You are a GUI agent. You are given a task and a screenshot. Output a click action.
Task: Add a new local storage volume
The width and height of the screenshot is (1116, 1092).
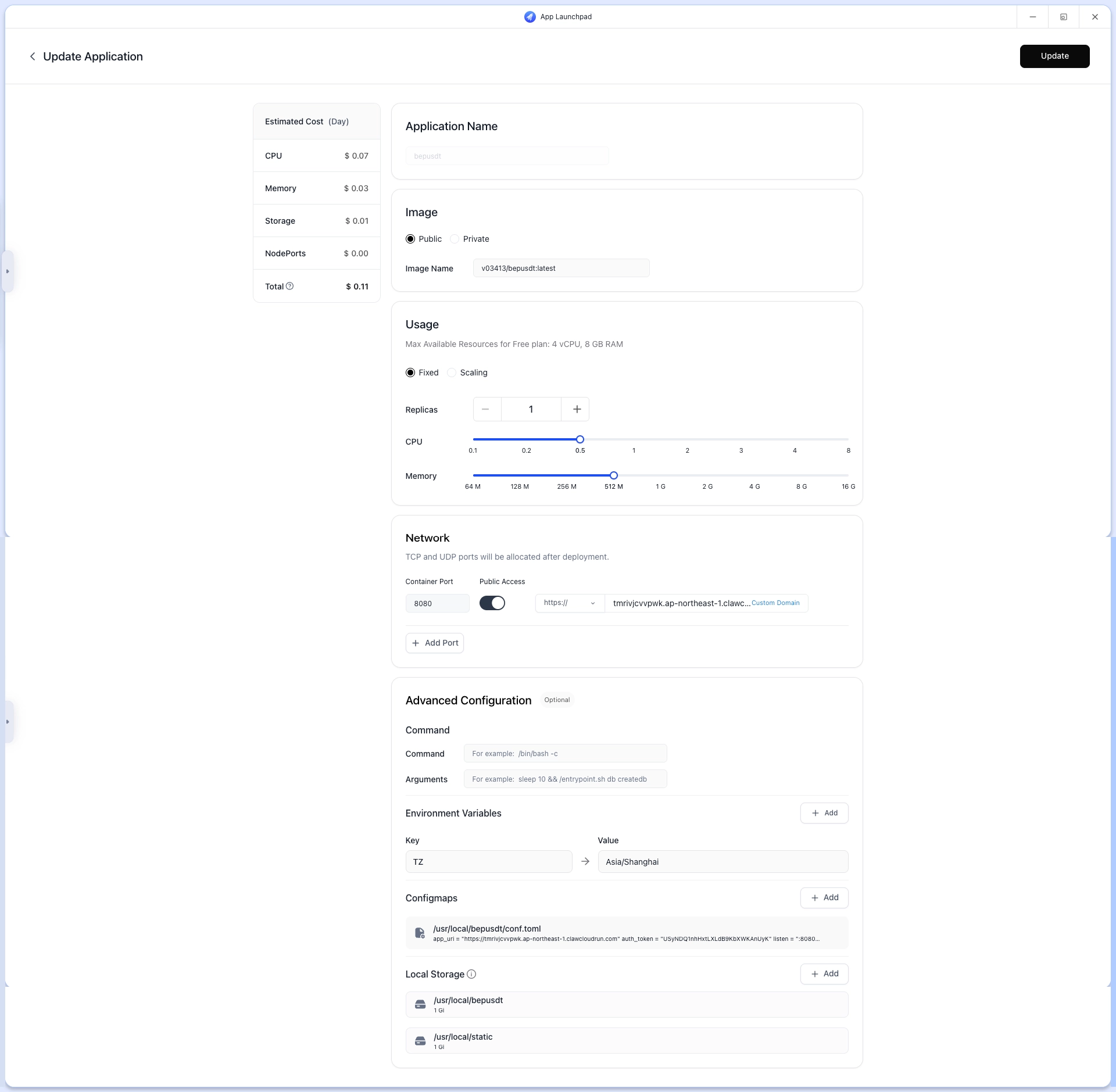[x=824, y=974]
